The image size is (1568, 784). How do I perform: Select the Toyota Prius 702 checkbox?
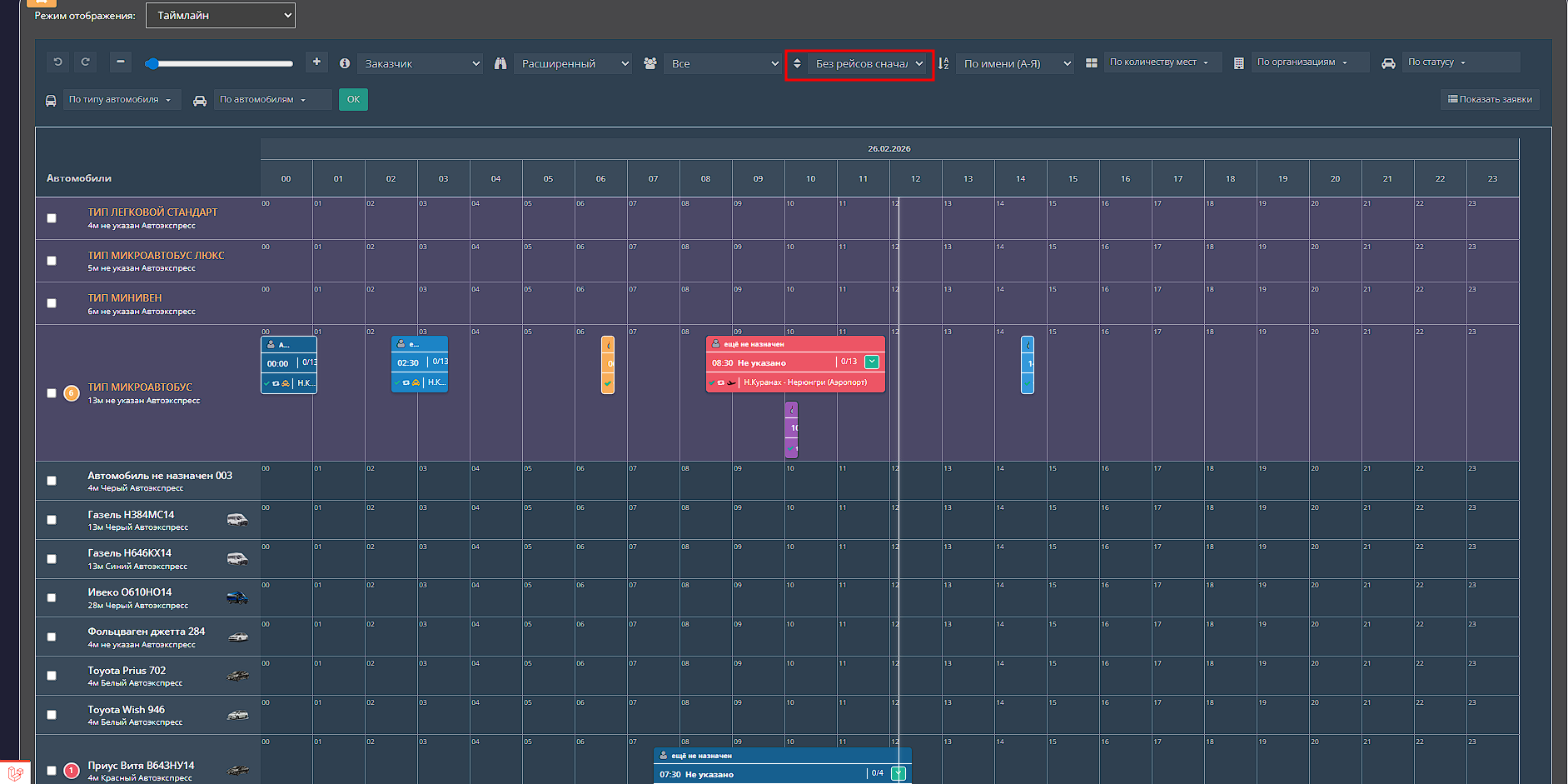(52, 676)
